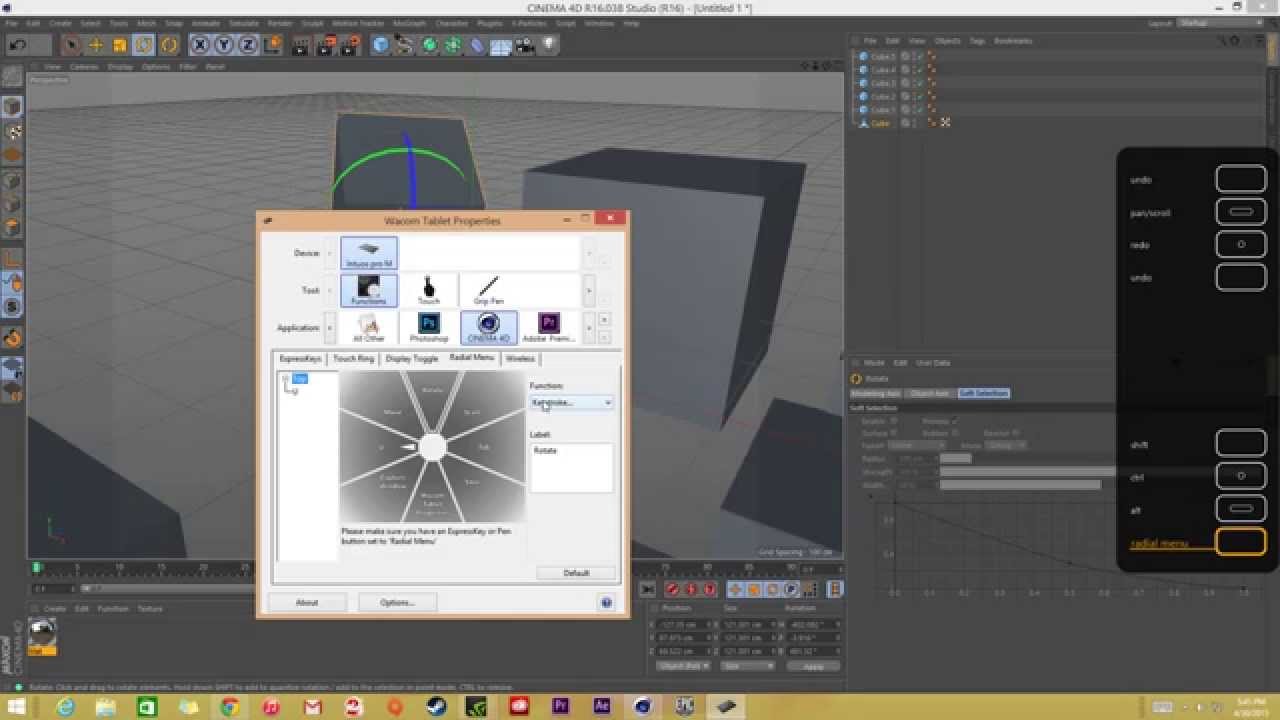Screen dimensions: 1280x720
Task: Click the Options... button
Action: click(x=397, y=602)
